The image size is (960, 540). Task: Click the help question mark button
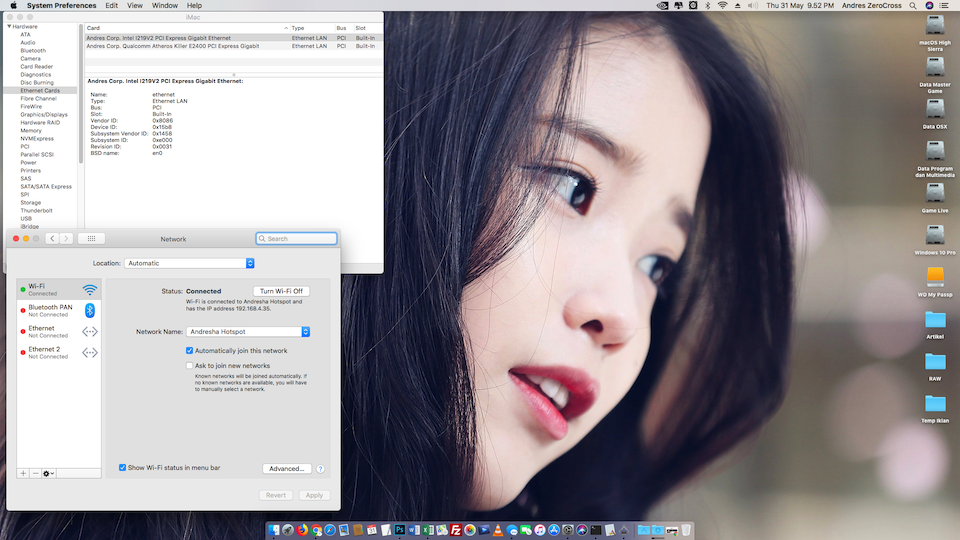[x=321, y=469]
